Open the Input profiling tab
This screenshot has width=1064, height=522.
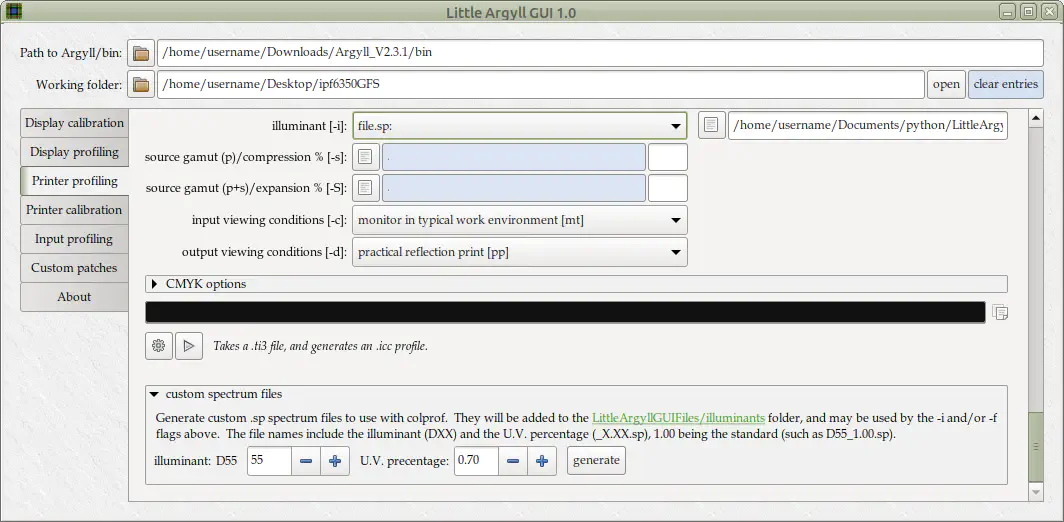coord(74,239)
